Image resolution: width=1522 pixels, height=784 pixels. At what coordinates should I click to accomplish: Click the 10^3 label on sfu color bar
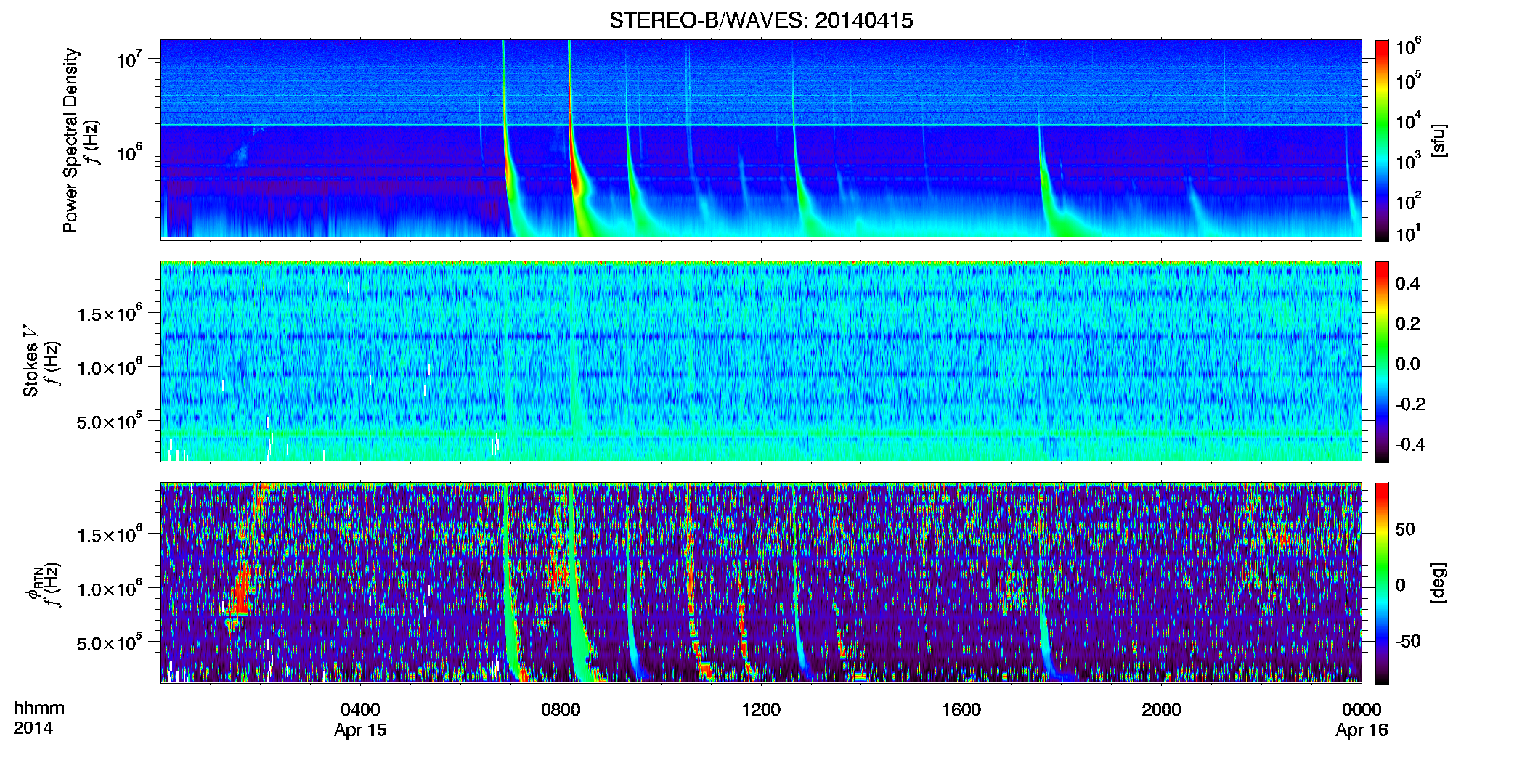(1409, 161)
